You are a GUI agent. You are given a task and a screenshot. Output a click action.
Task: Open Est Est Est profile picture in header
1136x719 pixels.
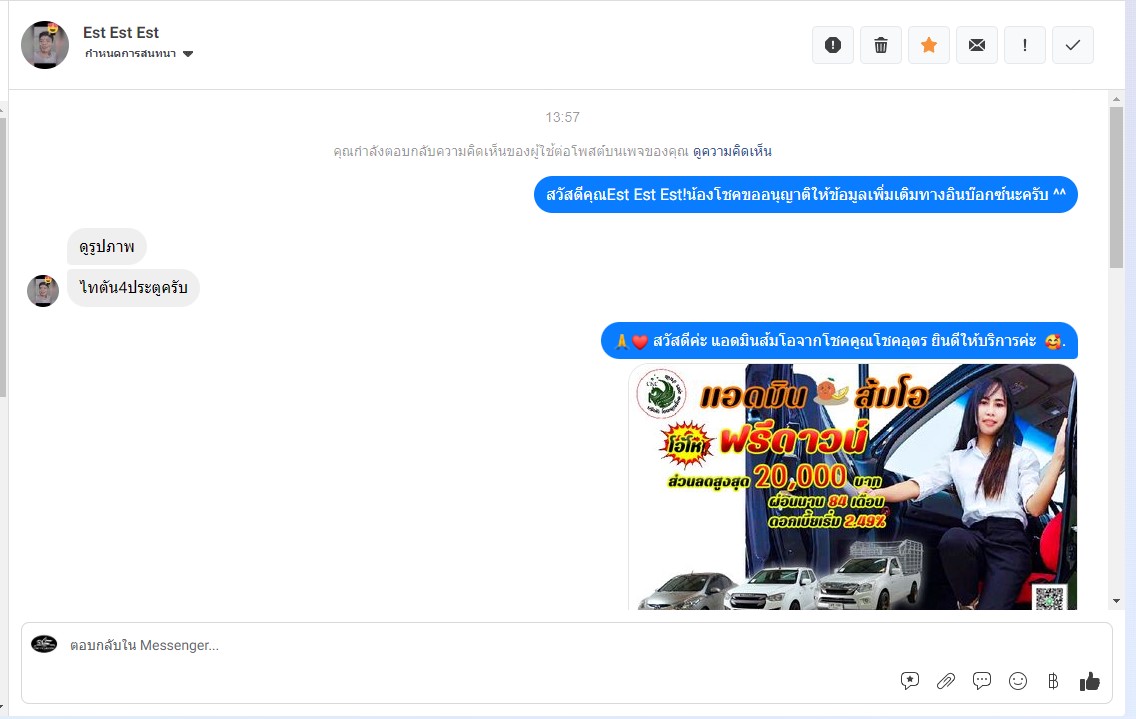pyautogui.click(x=45, y=45)
